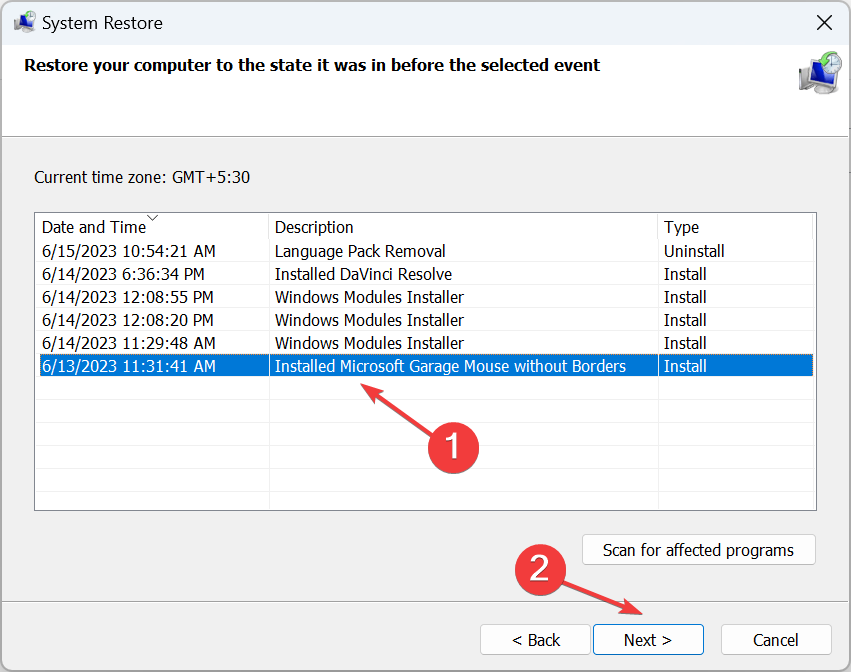Click the Uninstall type cell
Viewport: 851px width, 672px height.
coord(694,251)
